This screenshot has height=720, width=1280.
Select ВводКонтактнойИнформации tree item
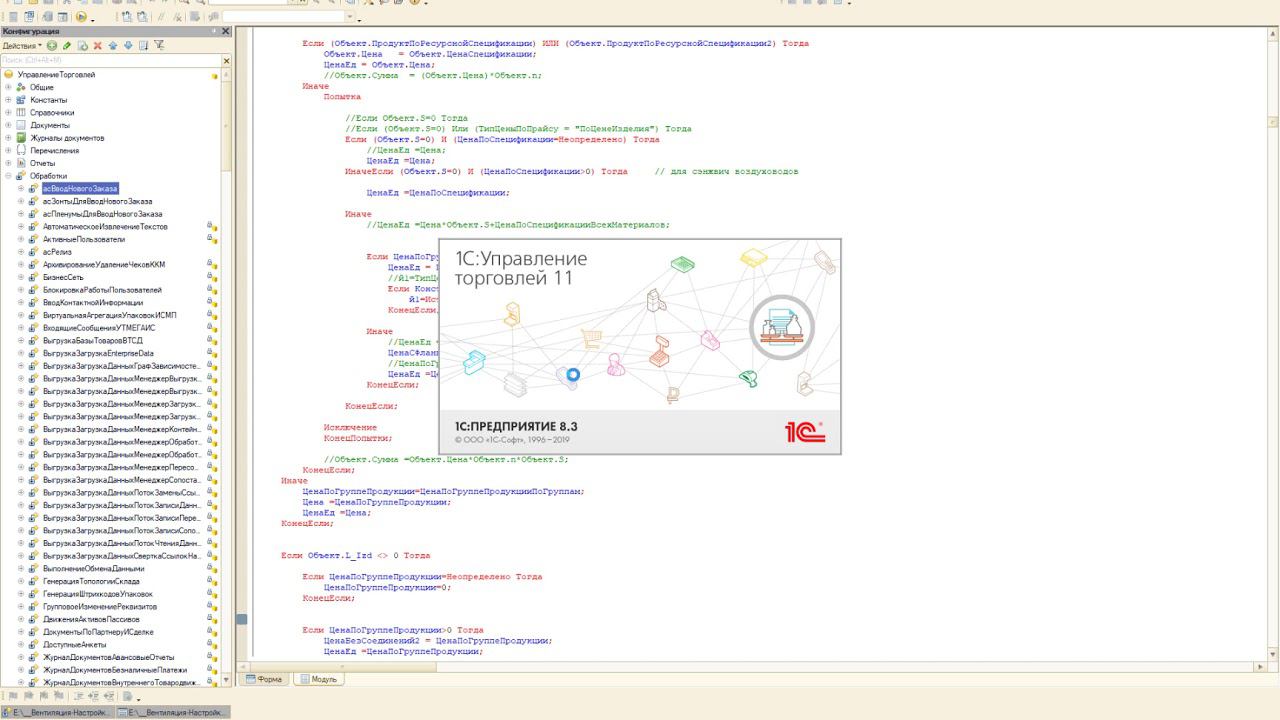click(92, 302)
